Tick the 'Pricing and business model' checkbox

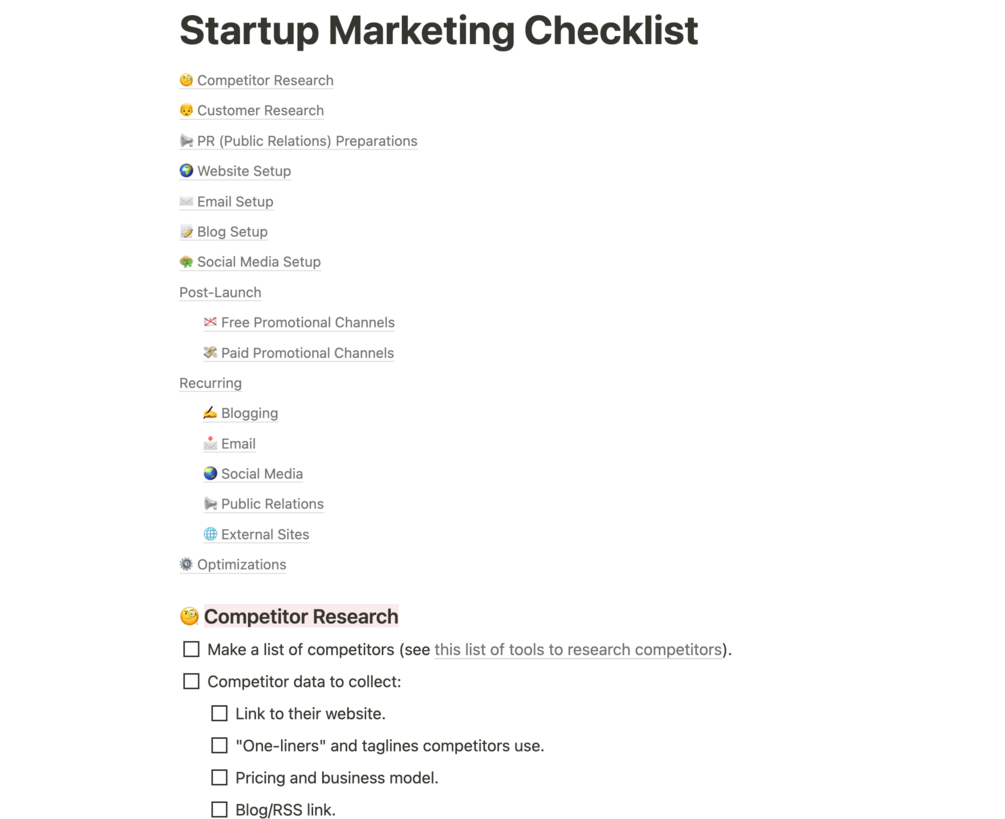[x=219, y=778]
